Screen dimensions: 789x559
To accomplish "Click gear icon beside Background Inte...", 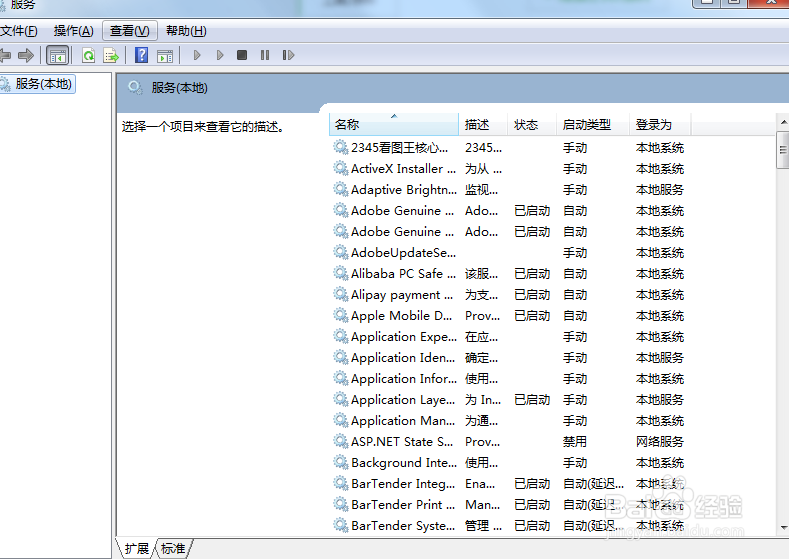I will pos(341,462).
